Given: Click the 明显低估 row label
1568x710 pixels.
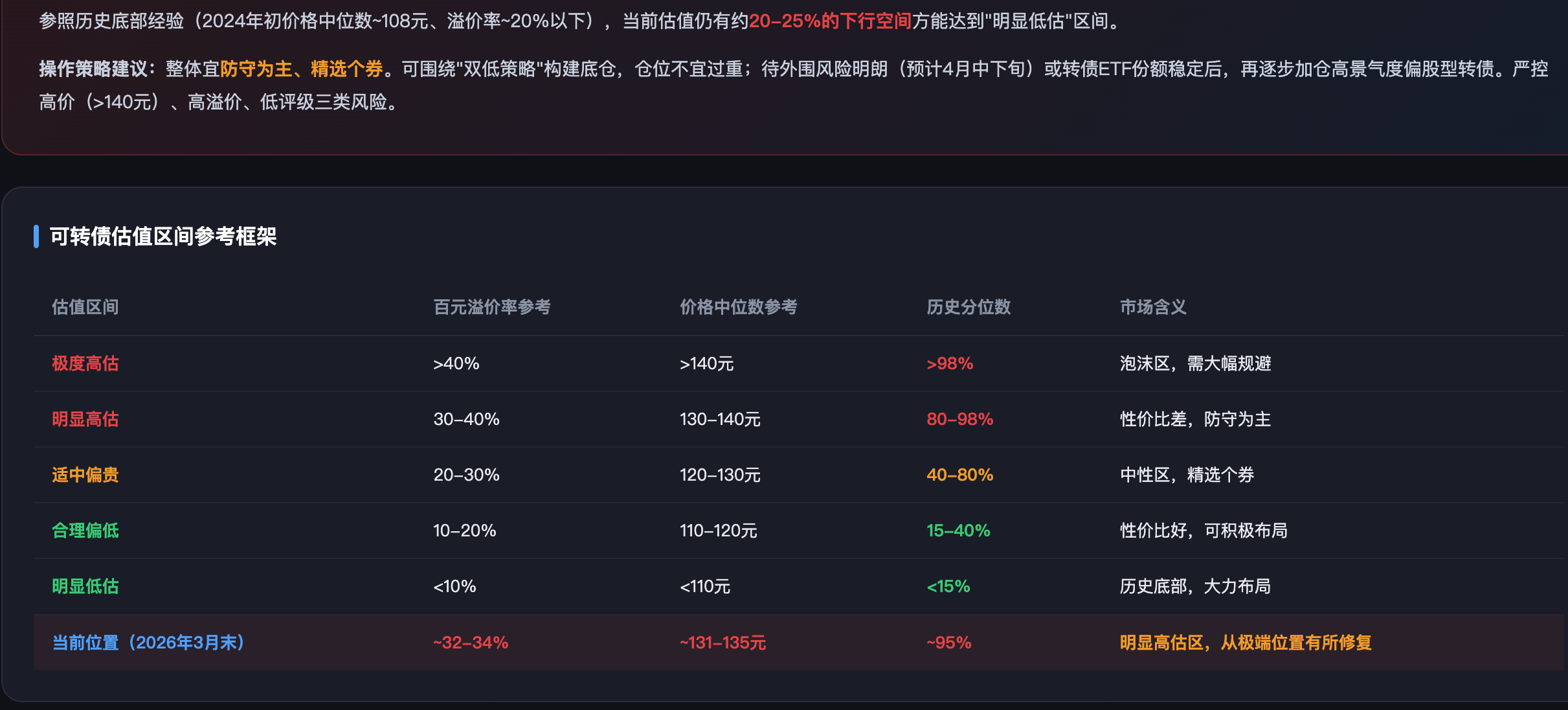Looking at the screenshot, I should (x=85, y=586).
